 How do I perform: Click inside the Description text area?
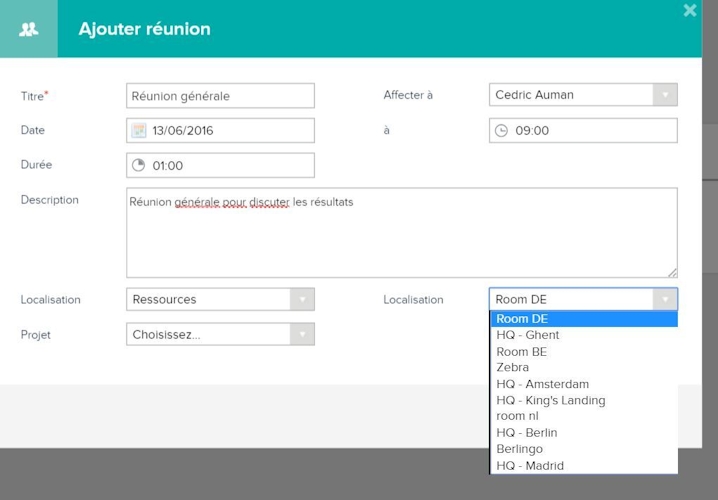coord(400,240)
